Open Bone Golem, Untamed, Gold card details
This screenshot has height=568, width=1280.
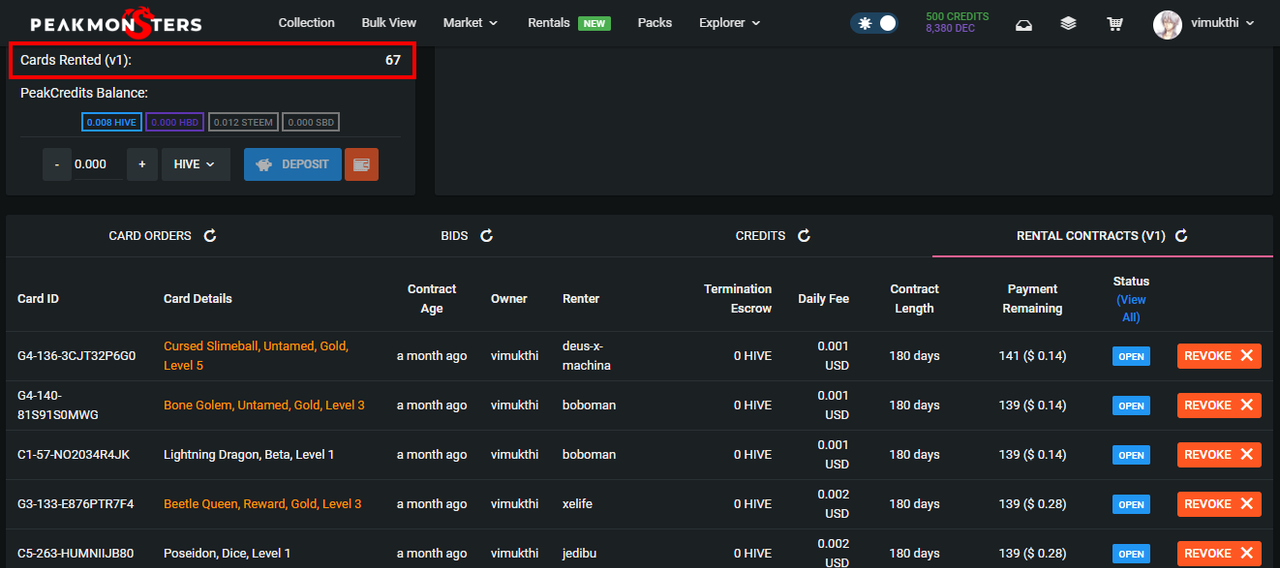(264, 405)
